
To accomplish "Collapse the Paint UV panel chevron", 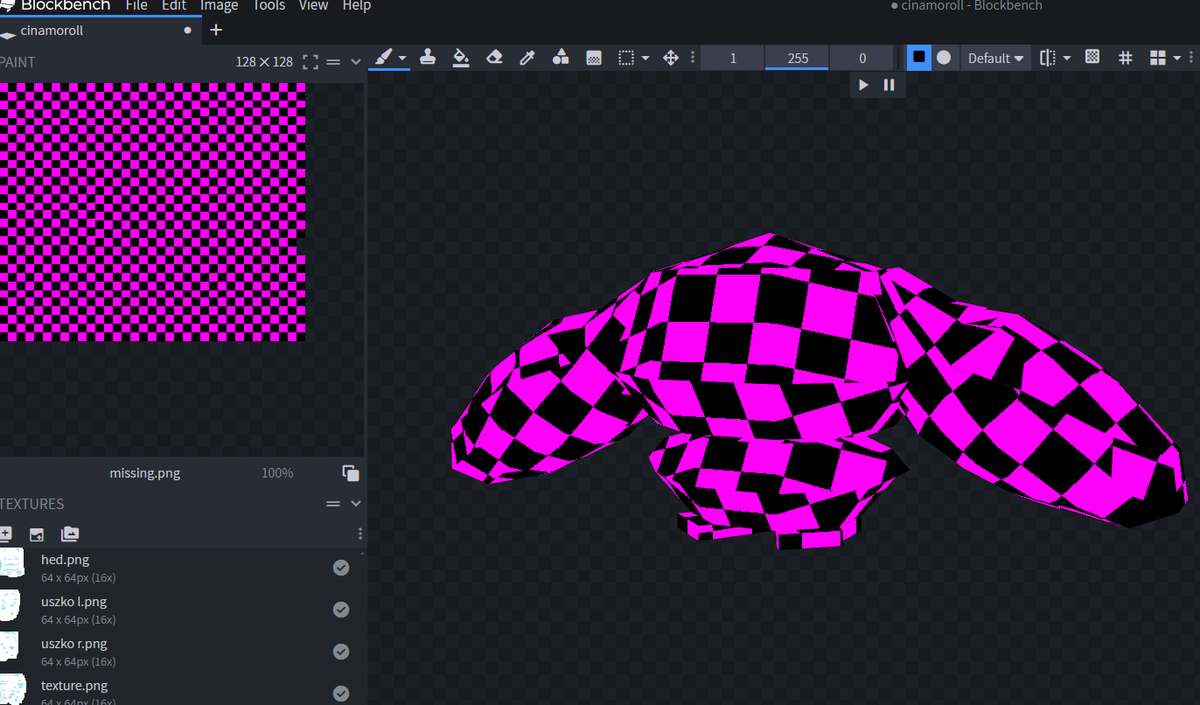I will (355, 62).
